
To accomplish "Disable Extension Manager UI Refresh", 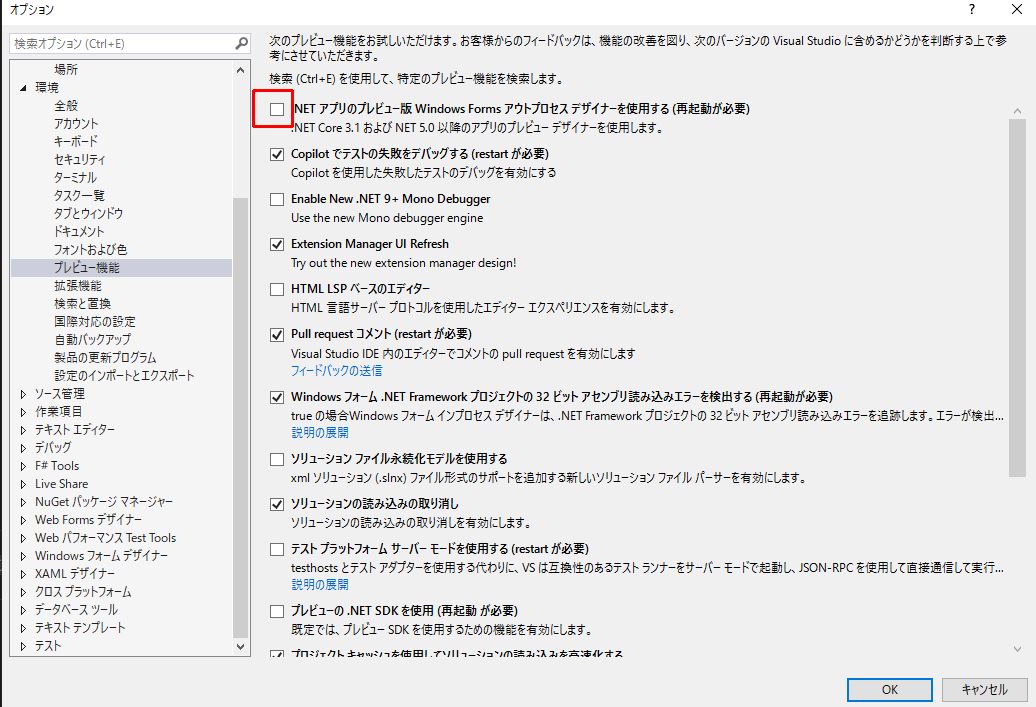I will [x=277, y=245].
